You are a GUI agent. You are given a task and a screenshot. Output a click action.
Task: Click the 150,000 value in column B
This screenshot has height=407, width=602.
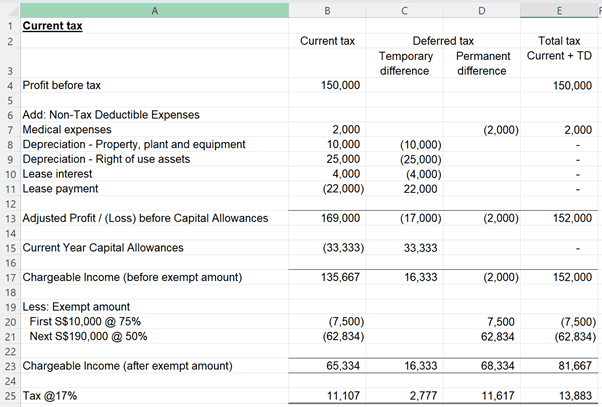tap(340, 85)
